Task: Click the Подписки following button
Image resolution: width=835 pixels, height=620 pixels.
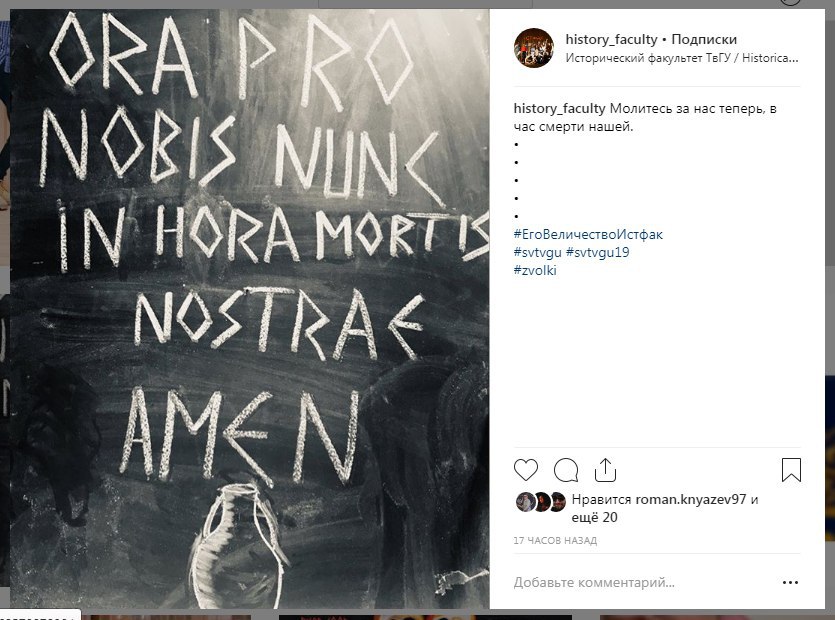Action: tap(704, 39)
